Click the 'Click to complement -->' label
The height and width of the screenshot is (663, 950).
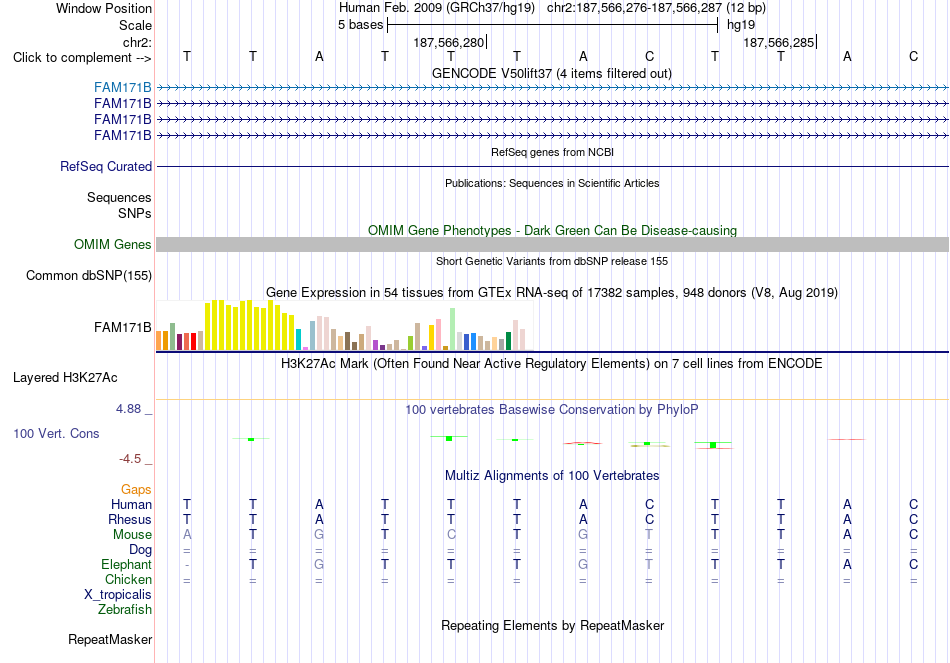(82, 58)
